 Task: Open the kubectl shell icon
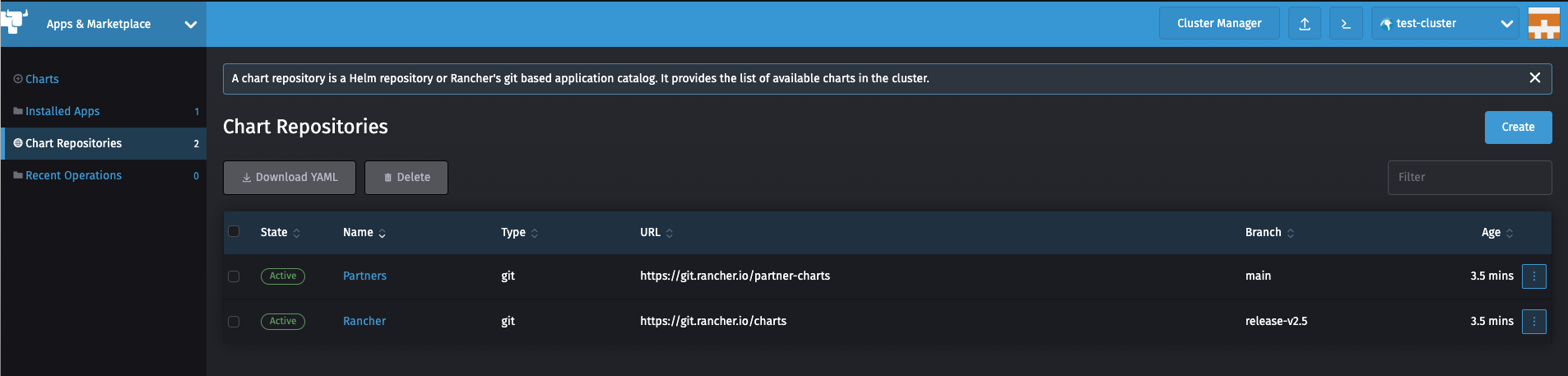click(x=1346, y=24)
